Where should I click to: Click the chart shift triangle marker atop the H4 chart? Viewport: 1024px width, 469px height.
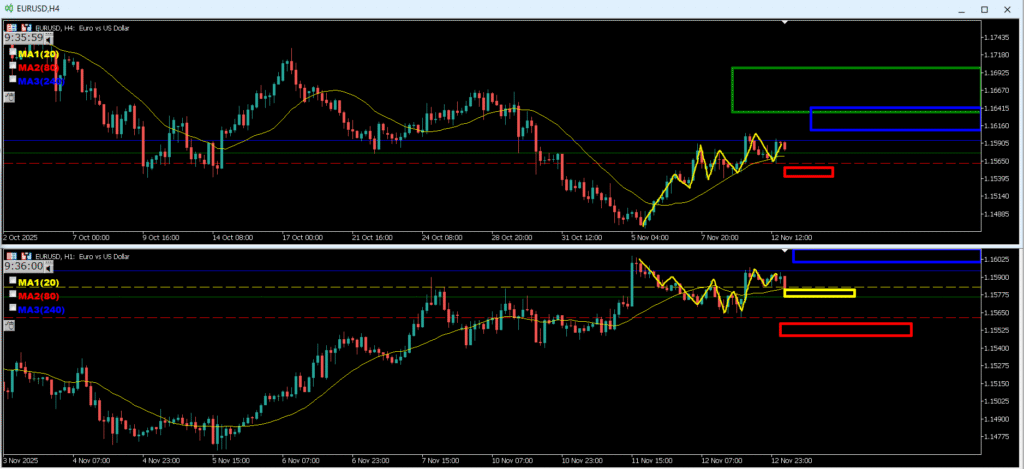pos(785,22)
